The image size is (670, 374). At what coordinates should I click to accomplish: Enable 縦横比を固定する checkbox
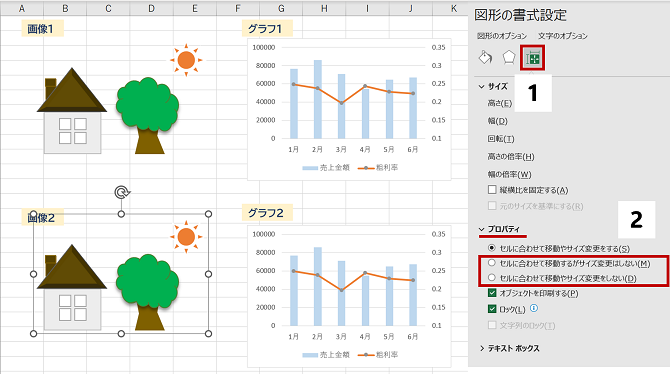pos(492,189)
